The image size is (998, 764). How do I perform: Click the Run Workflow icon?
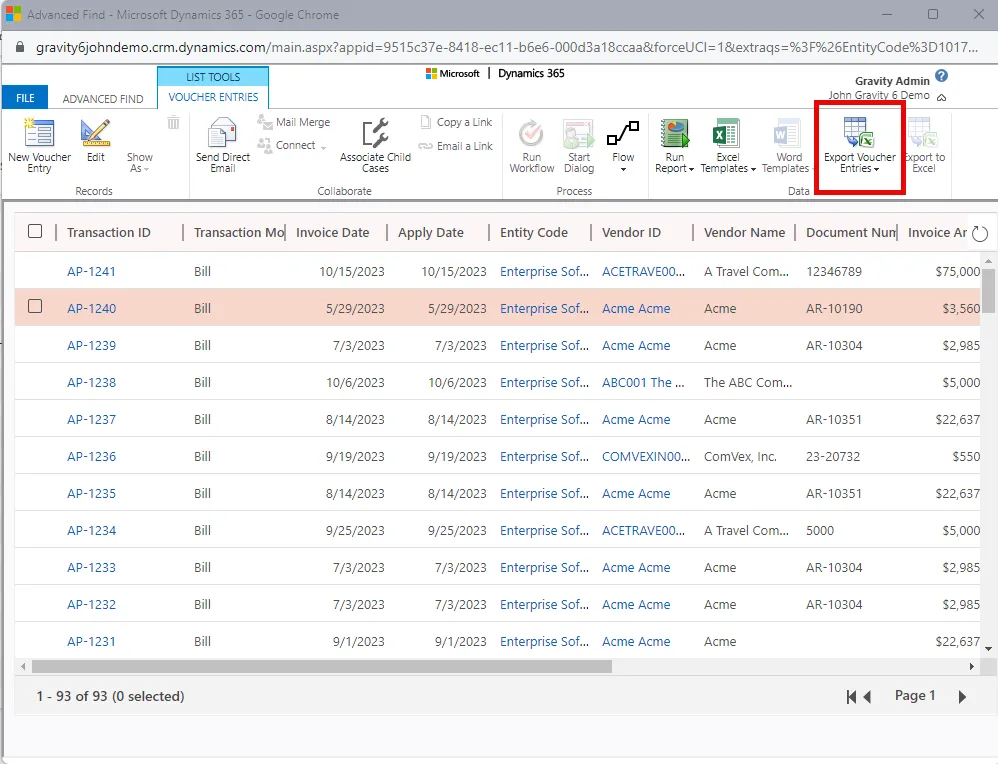(531, 132)
